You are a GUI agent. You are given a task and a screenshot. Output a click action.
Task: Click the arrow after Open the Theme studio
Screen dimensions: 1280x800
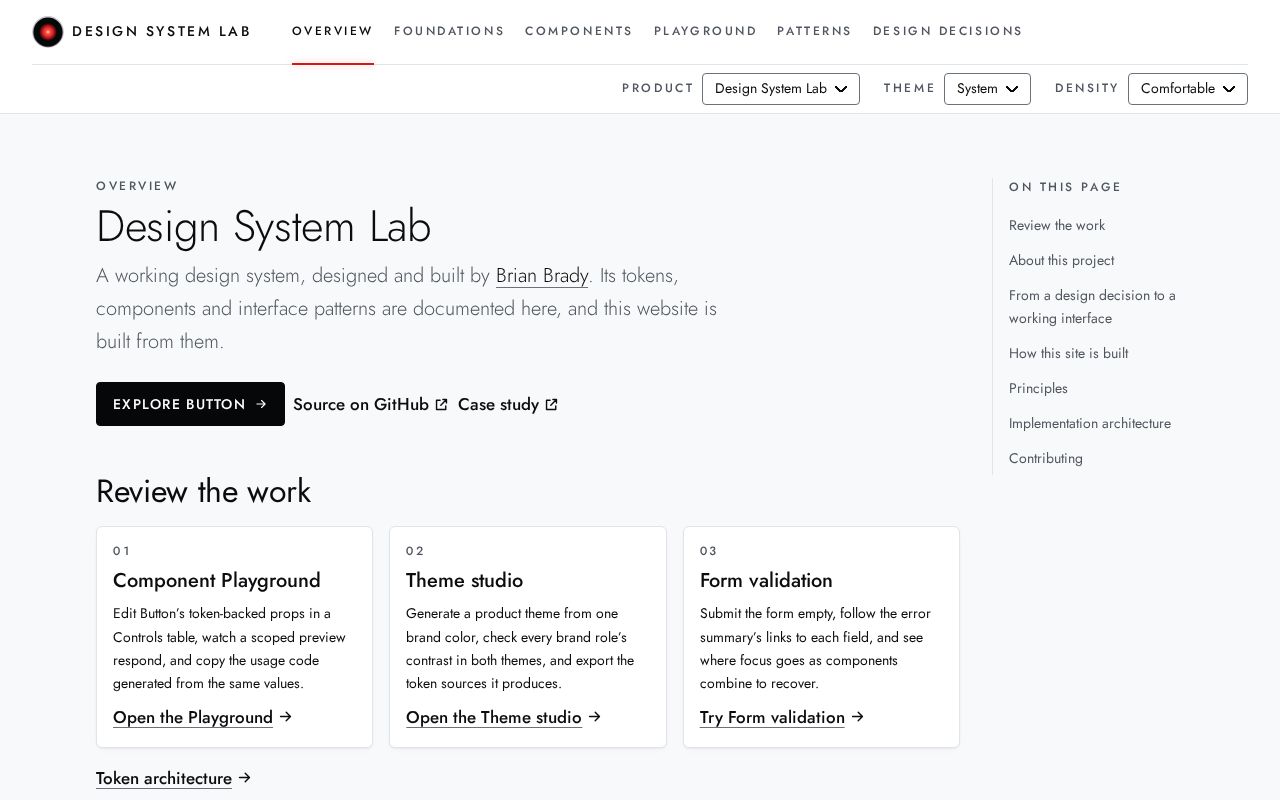(595, 717)
